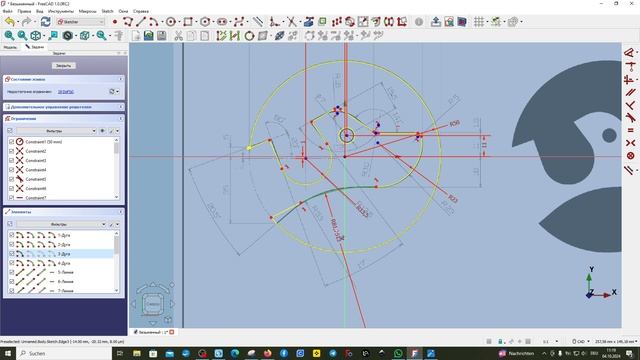Toggle checkbox for Constraint4
Screen dimensions: 640x360
(11, 170)
